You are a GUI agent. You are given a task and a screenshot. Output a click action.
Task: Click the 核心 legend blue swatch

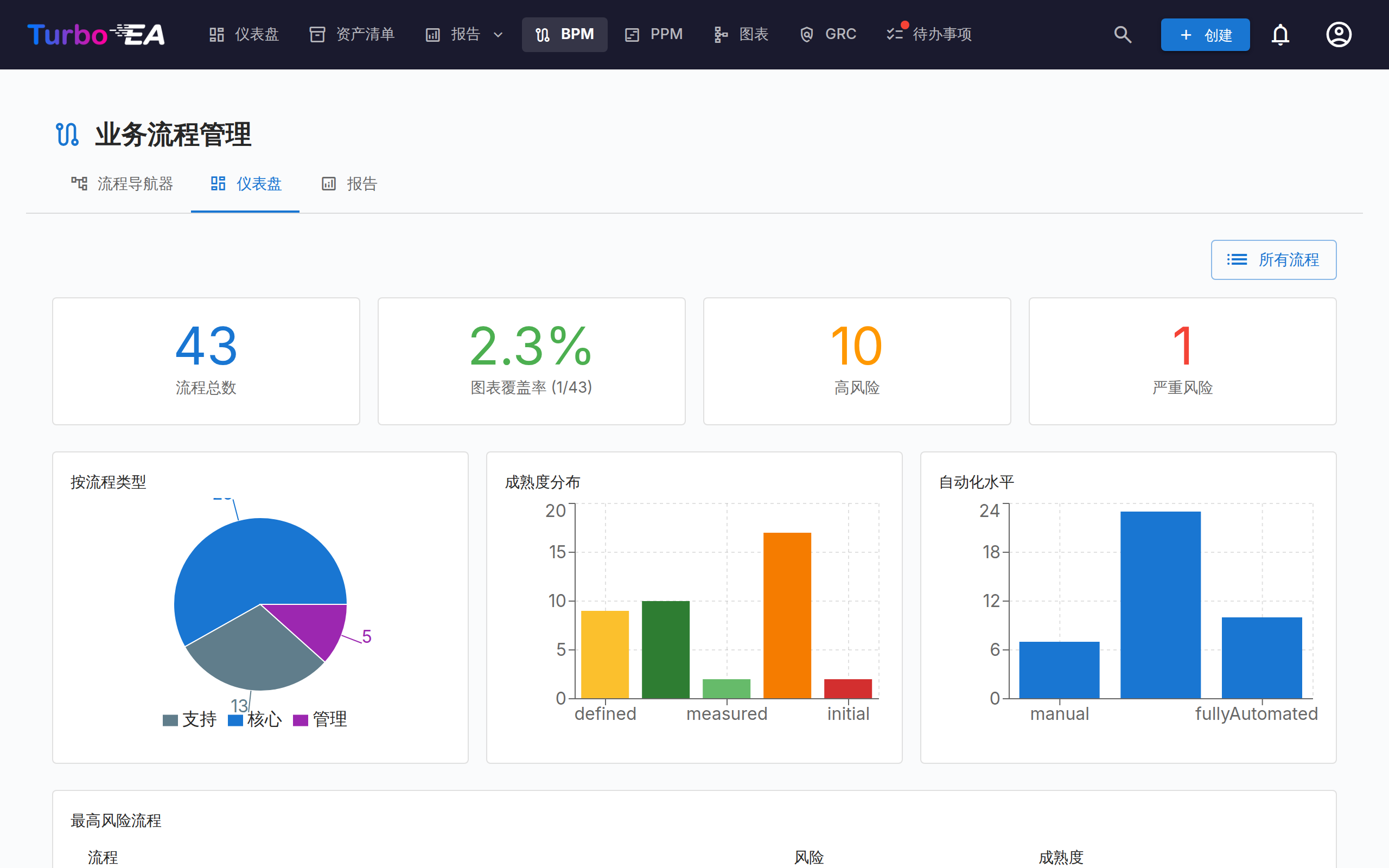pyautogui.click(x=235, y=720)
